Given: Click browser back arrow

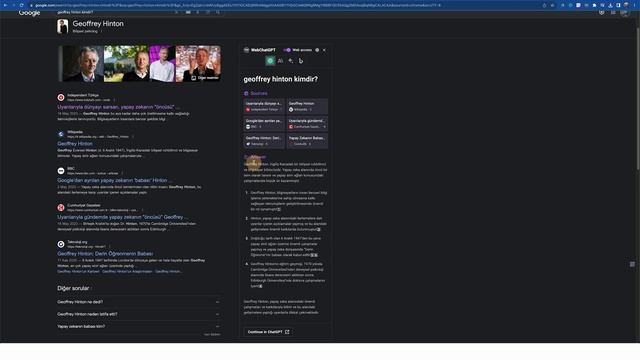Looking at the screenshot, I should (5, 5).
